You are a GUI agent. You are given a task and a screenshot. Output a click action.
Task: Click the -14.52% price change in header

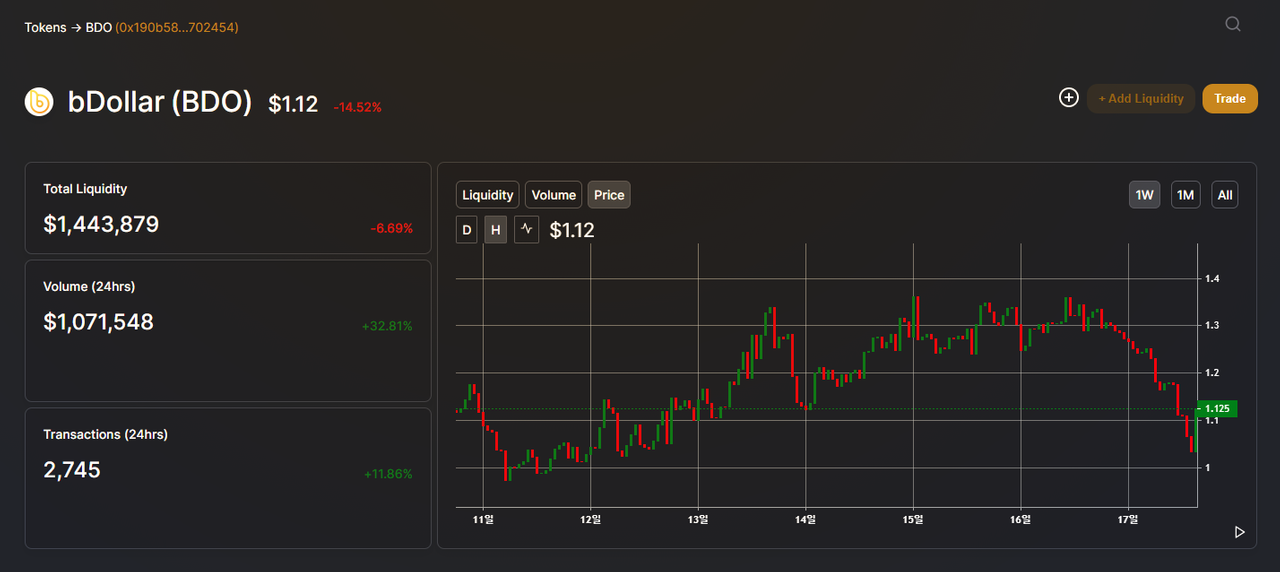(x=357, y=107)
